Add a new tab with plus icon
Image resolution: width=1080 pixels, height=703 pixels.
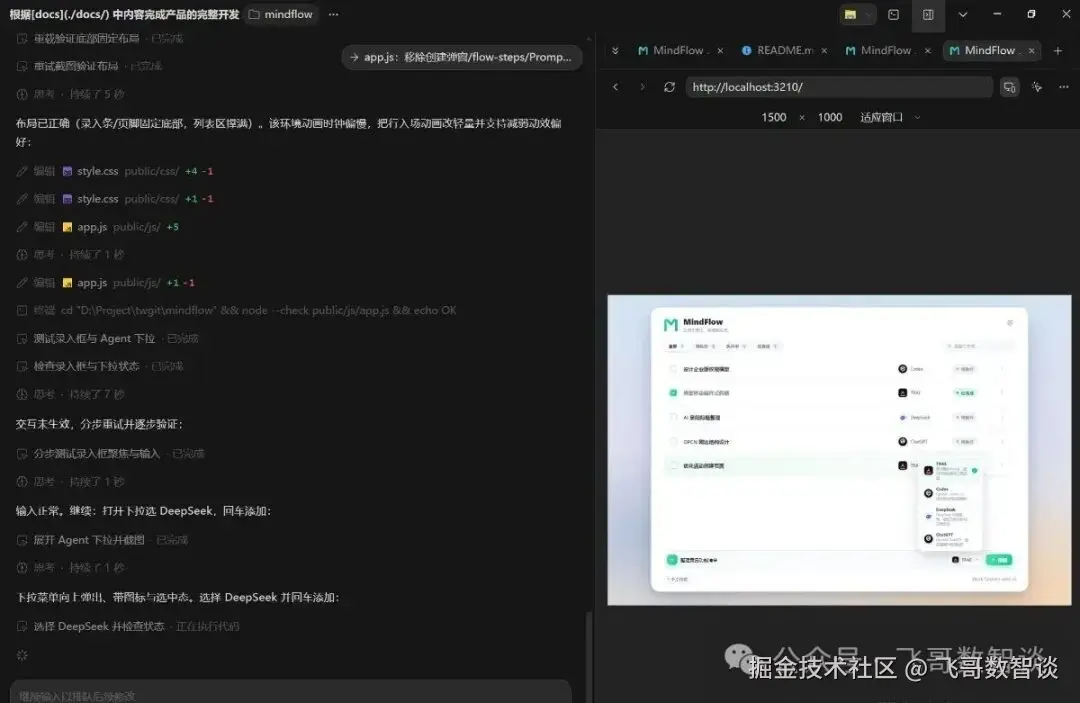(1058, 51)
